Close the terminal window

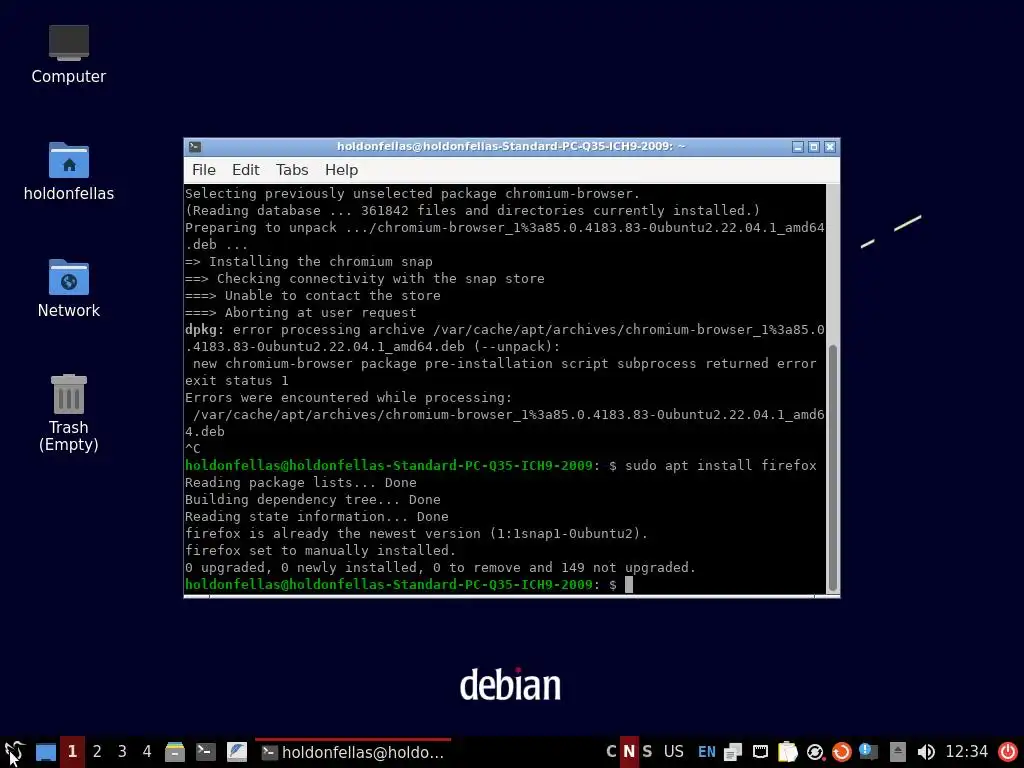pyautogui.click(x=830, y=147)
